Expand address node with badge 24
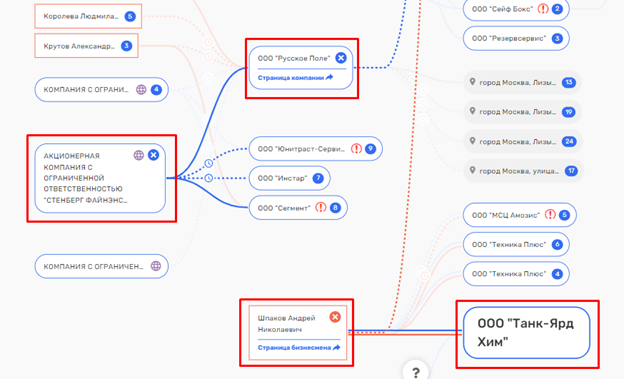Image resolution: width=624 pixels, height=379 pixels. (569, 141)
